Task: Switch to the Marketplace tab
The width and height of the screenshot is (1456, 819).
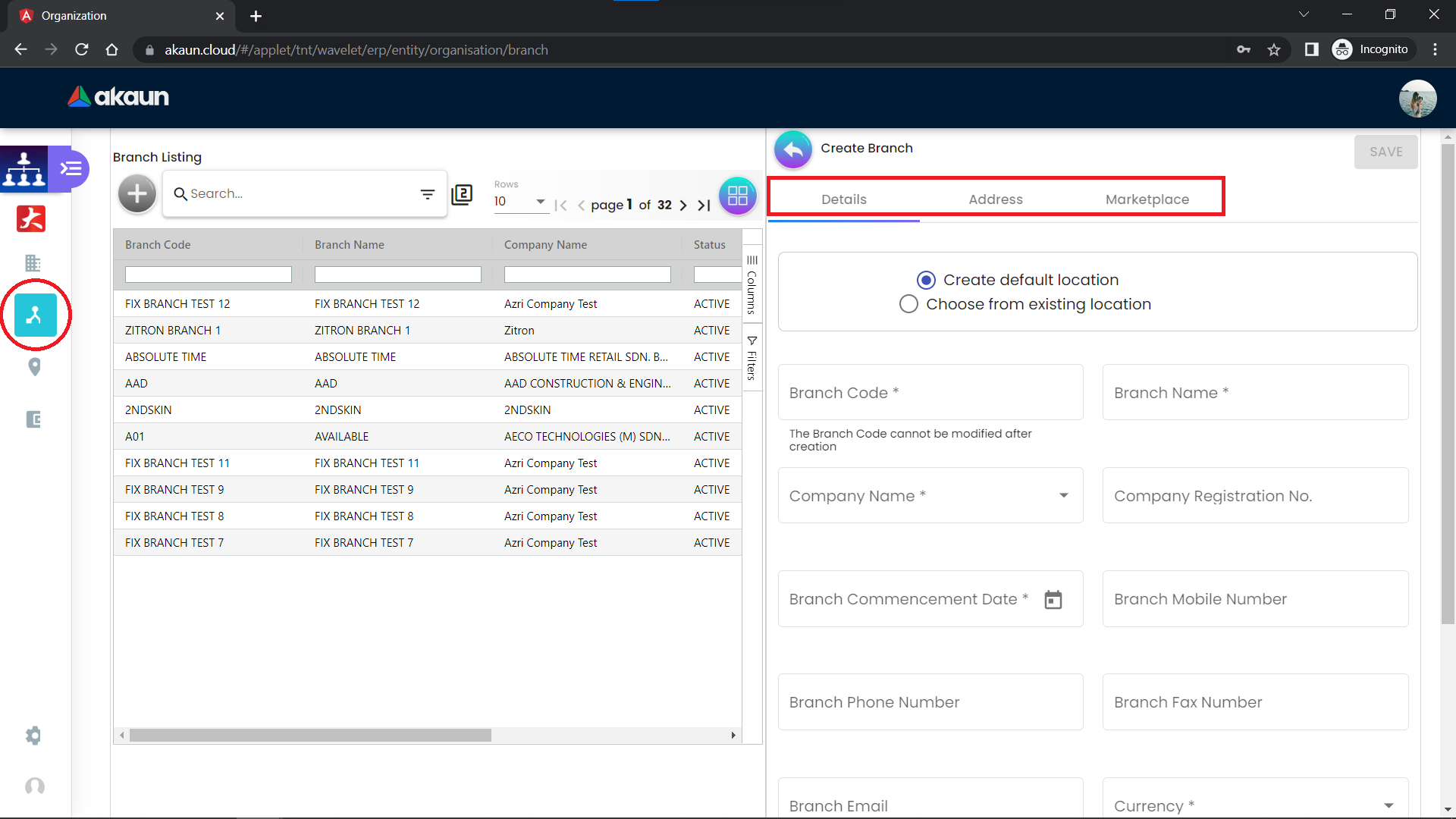Action: [x=1147, y=199]
